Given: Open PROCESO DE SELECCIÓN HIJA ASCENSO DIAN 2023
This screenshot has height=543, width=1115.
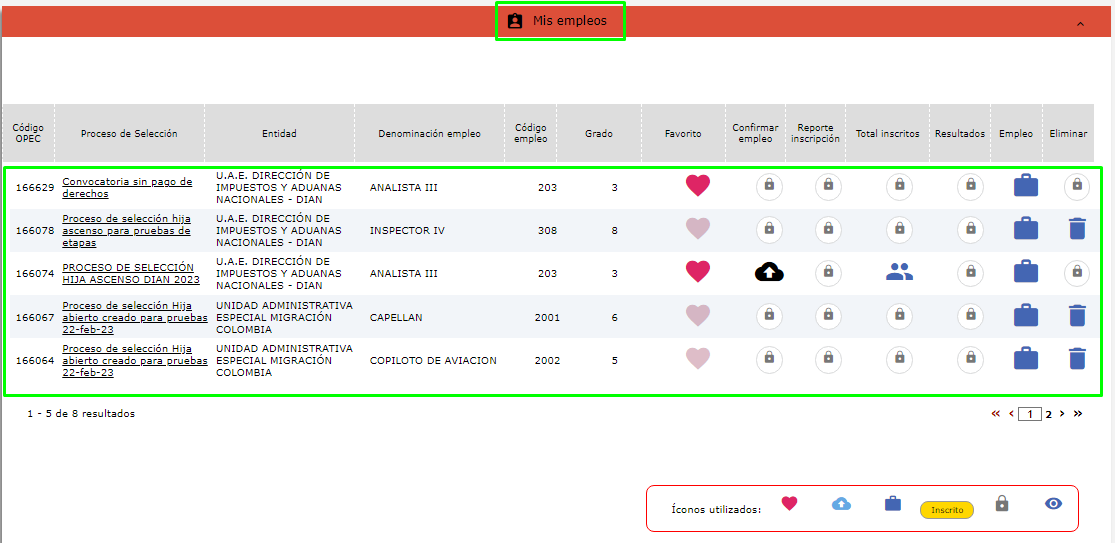Looking at the screenshot, I should tap(130, 273).
